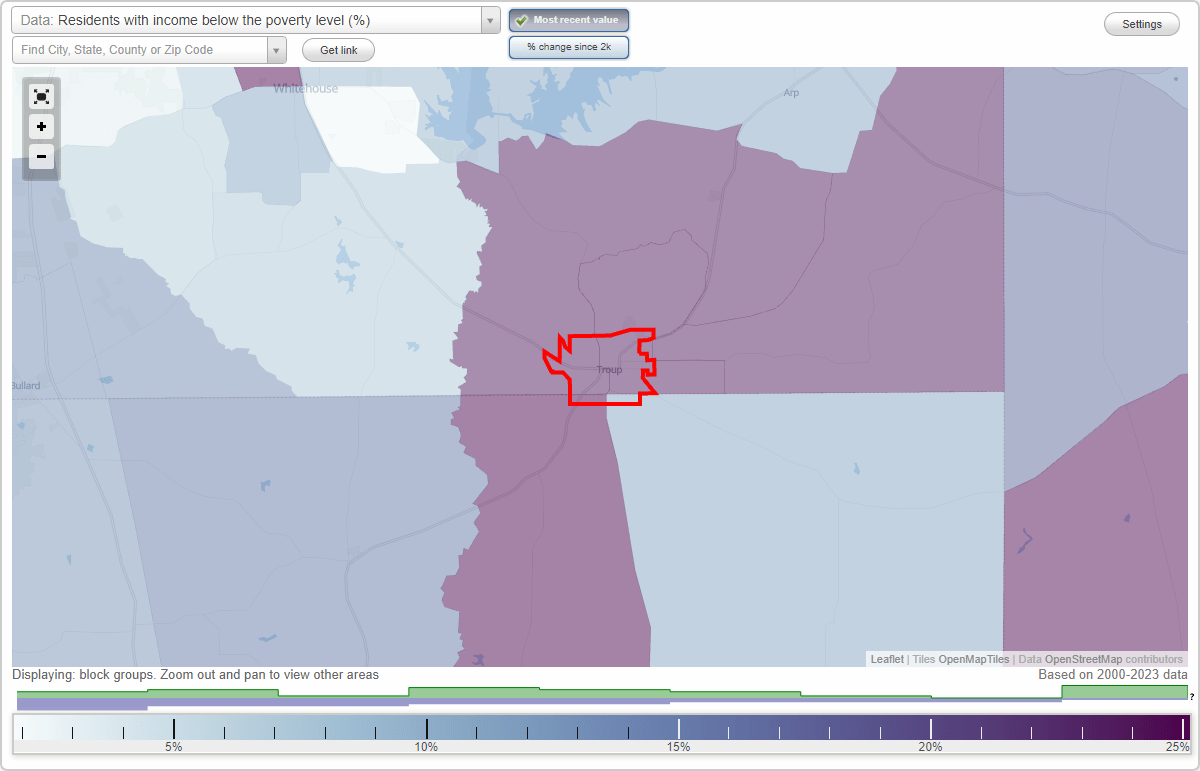Select the zoom out minus icon
This screenshot has height=771, width=1200.
41,157
